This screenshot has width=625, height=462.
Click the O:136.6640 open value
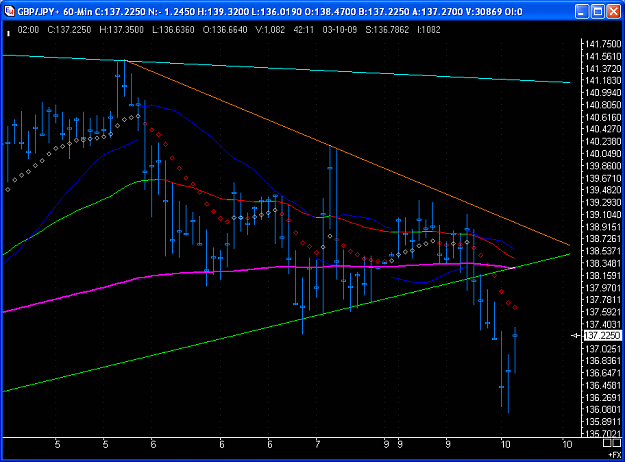225,30
